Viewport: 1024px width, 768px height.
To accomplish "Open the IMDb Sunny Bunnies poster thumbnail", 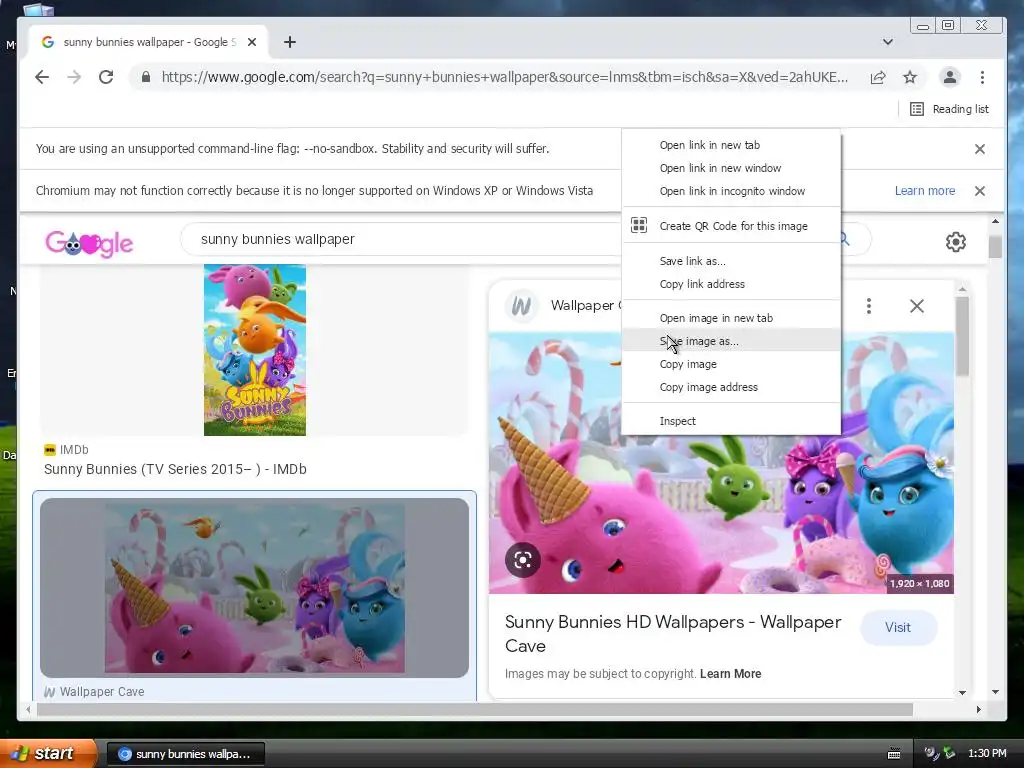I will click(x=255, y=350).
